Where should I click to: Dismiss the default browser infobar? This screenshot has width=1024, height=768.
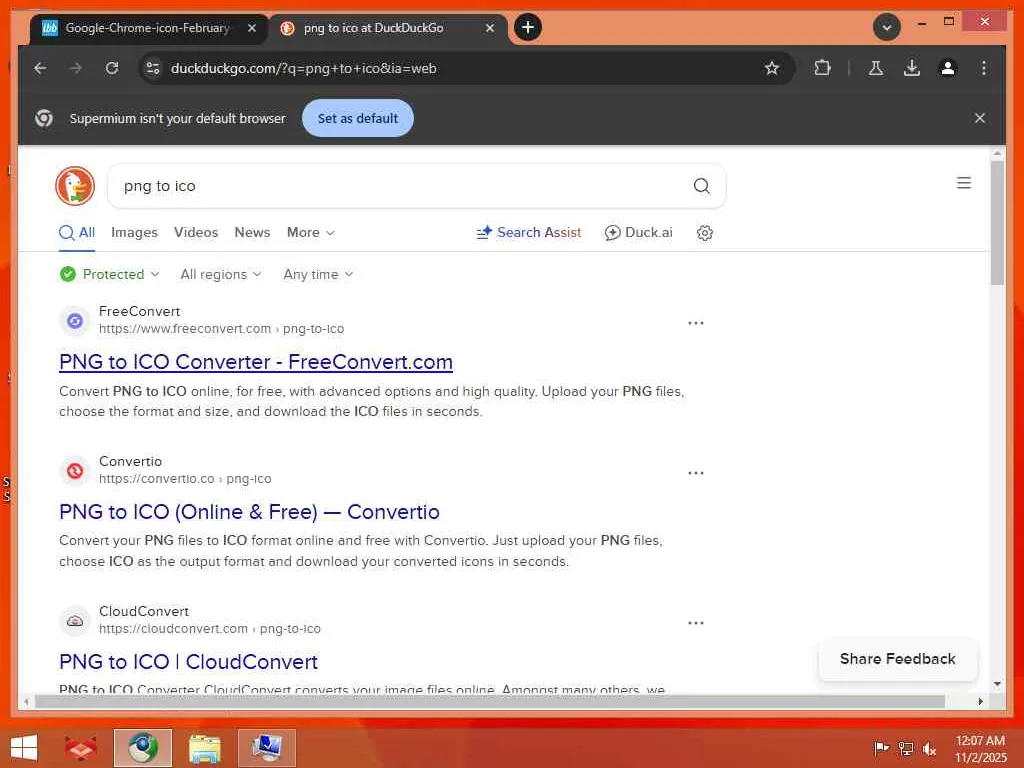(980, 118)
